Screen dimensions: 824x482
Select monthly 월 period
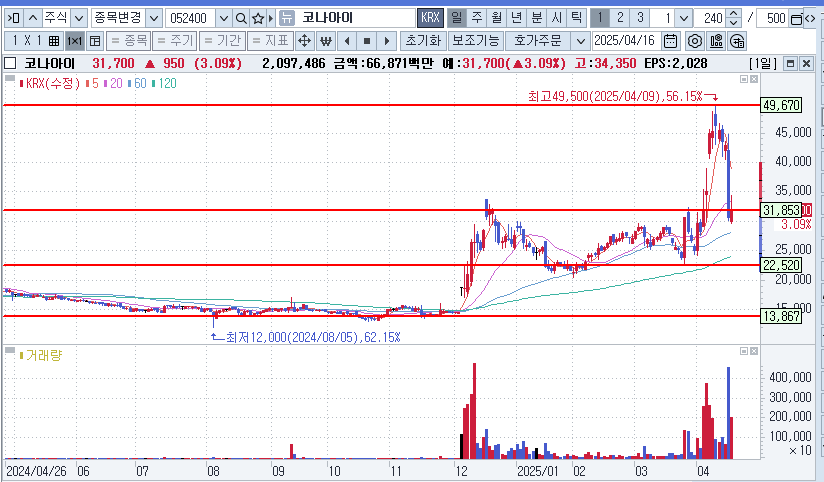tap(497, 18)
